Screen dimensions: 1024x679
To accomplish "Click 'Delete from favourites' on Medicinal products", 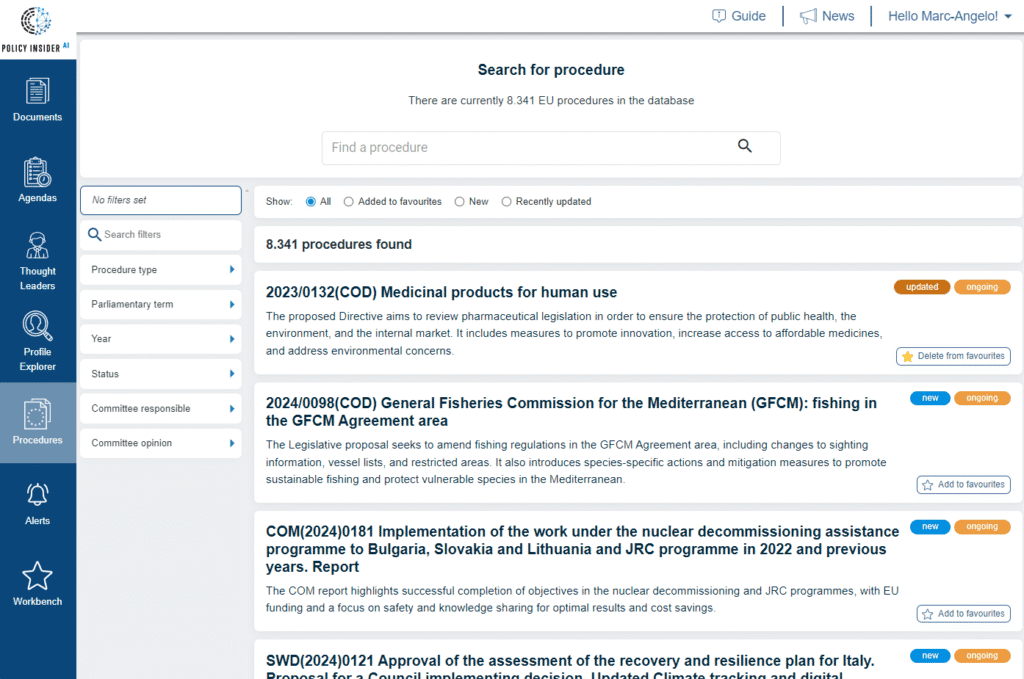I will [x=953, y=356].
